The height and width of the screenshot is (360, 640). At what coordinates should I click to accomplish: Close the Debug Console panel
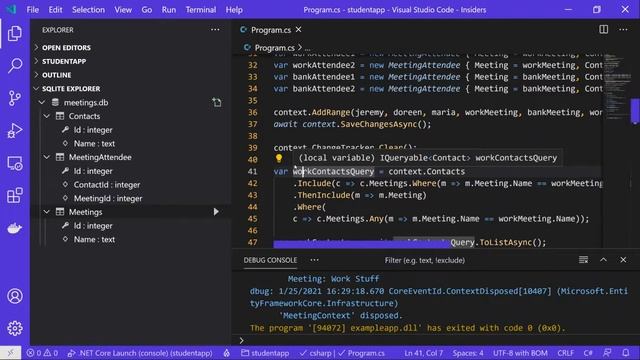(x=623, y=260)
